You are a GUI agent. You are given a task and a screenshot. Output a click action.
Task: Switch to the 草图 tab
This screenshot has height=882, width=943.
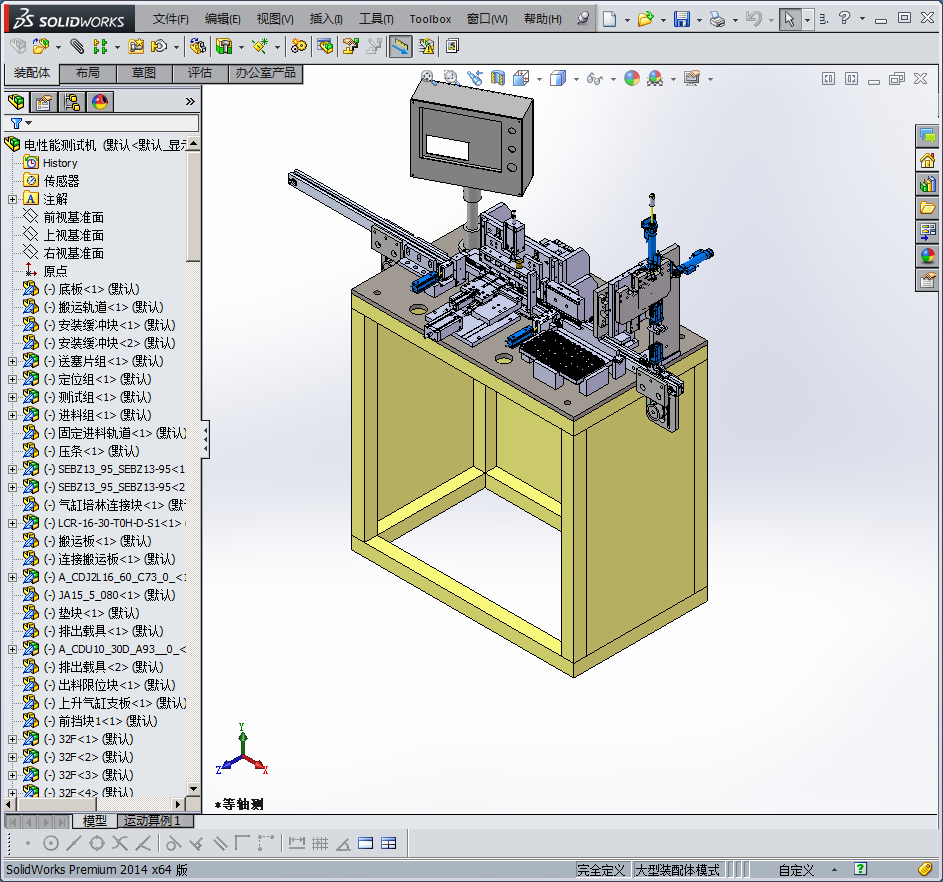click(x=144, y=73)
